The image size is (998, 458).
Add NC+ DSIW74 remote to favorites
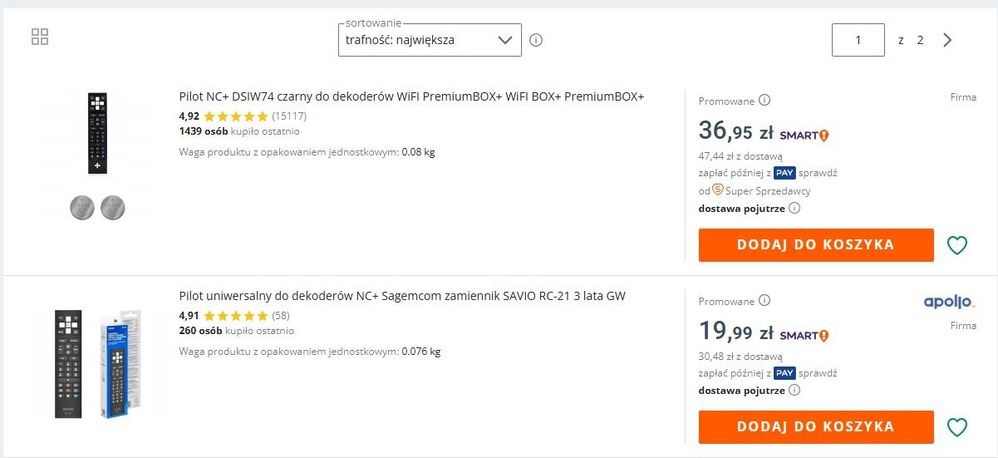957,245
